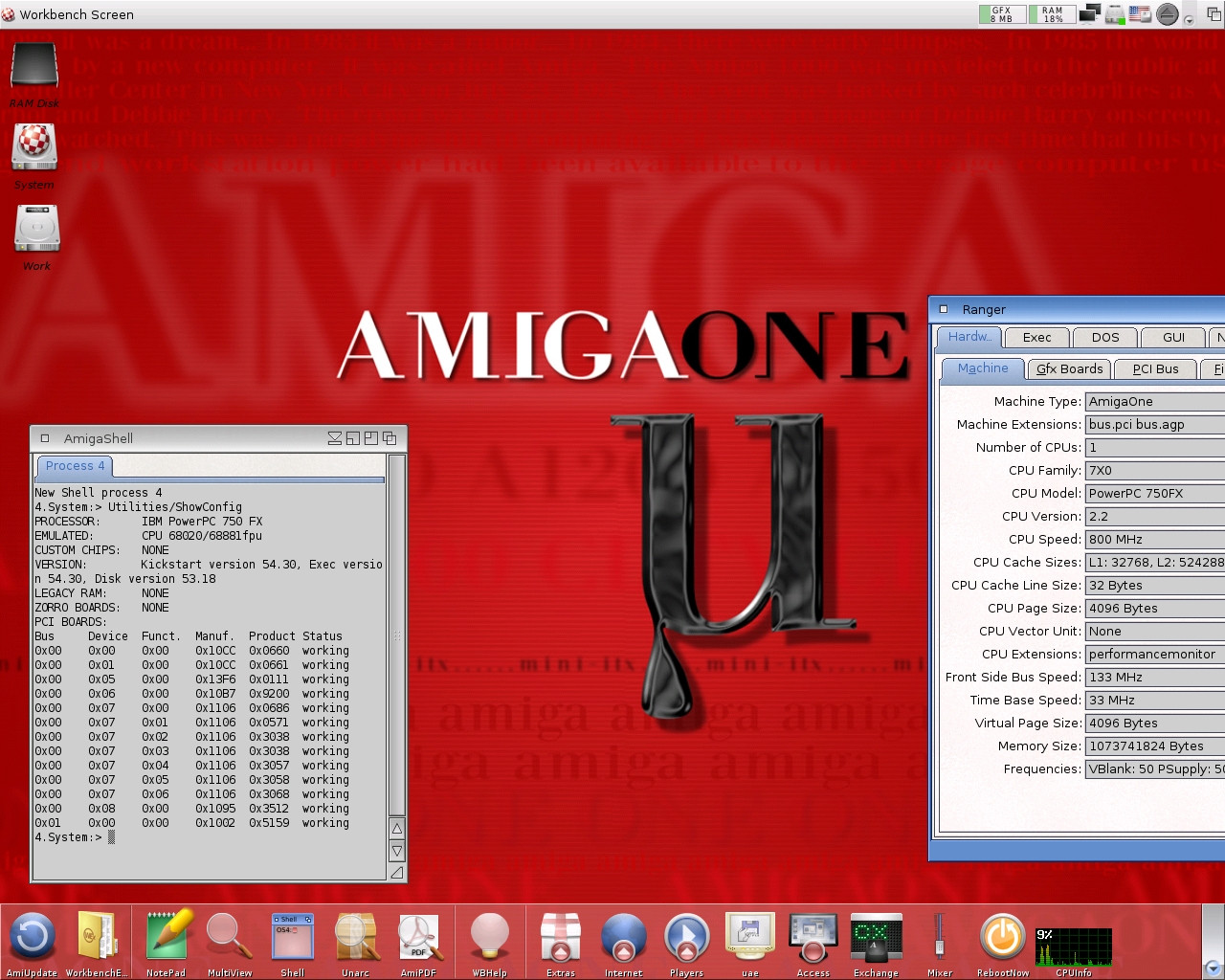Viewport: 1225px width, 980px height.
Task: Click the US flag keyboard layout icon
Action: 1140,14
